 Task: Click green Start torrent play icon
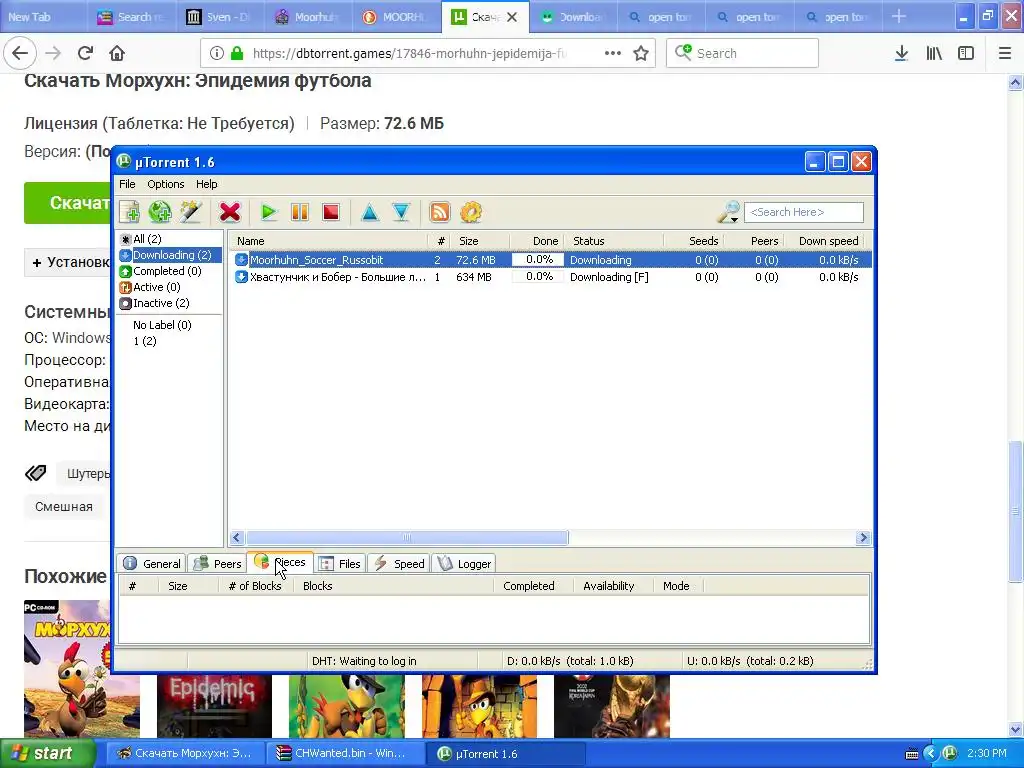268,212
